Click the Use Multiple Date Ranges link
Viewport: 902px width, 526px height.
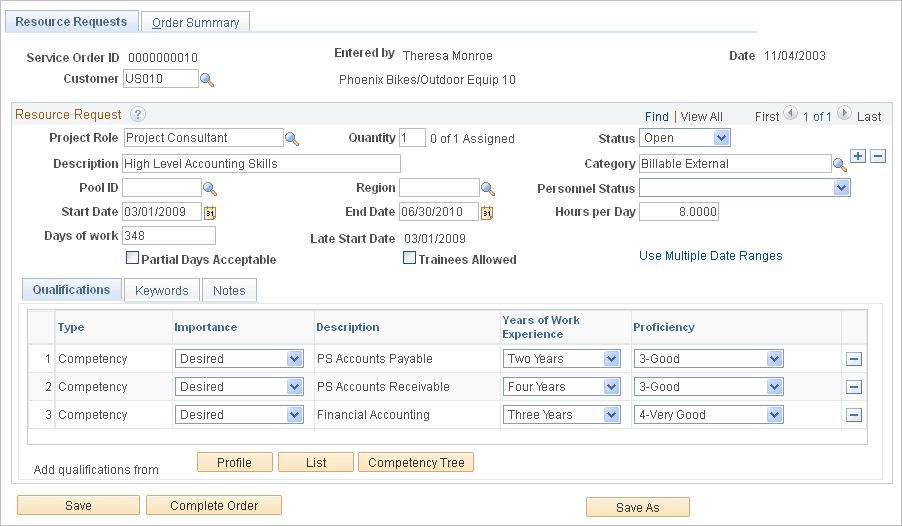pyautogui.click(x=710, y=256)
